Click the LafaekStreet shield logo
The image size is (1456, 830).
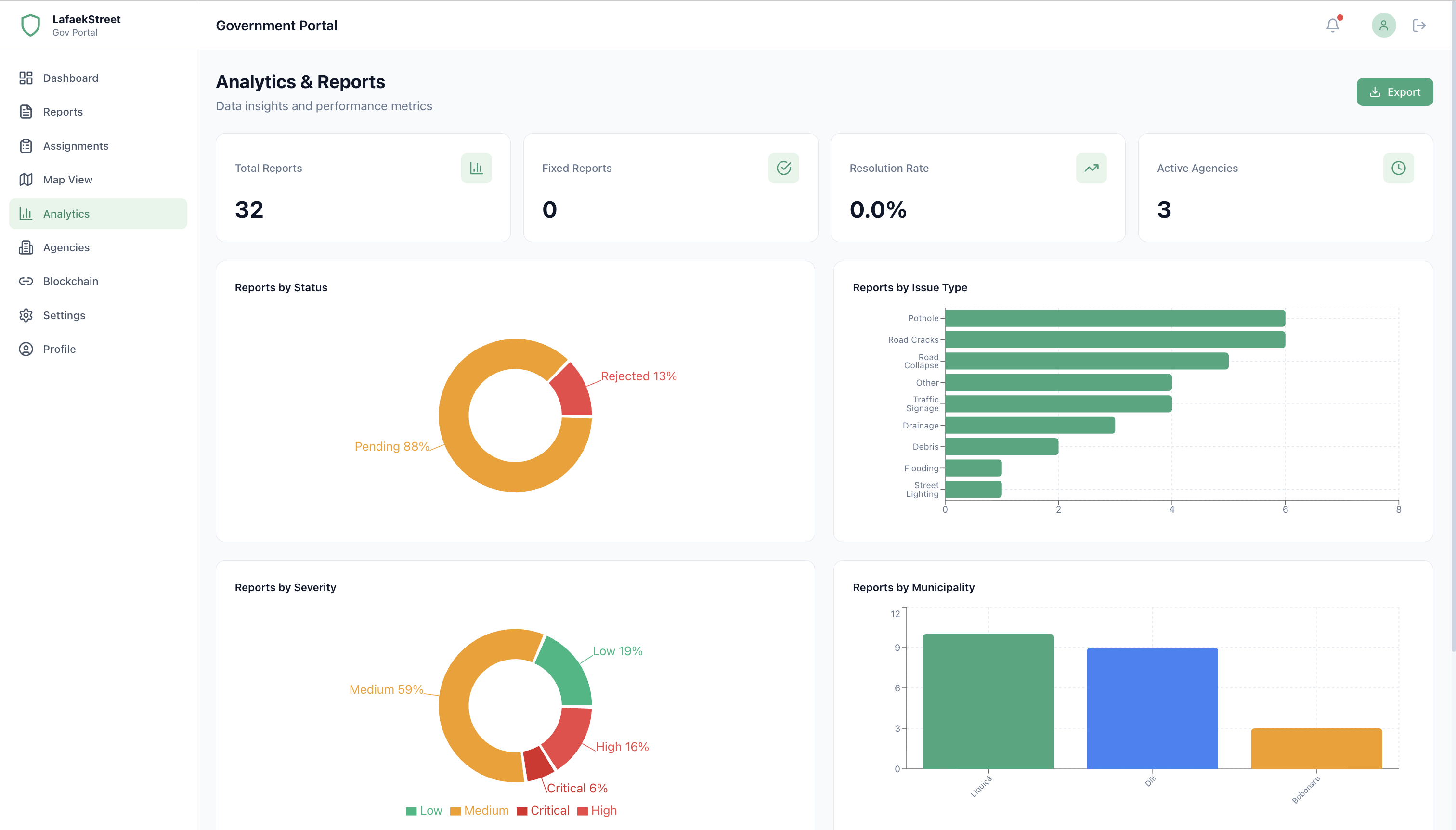click(x=31, y=26)
